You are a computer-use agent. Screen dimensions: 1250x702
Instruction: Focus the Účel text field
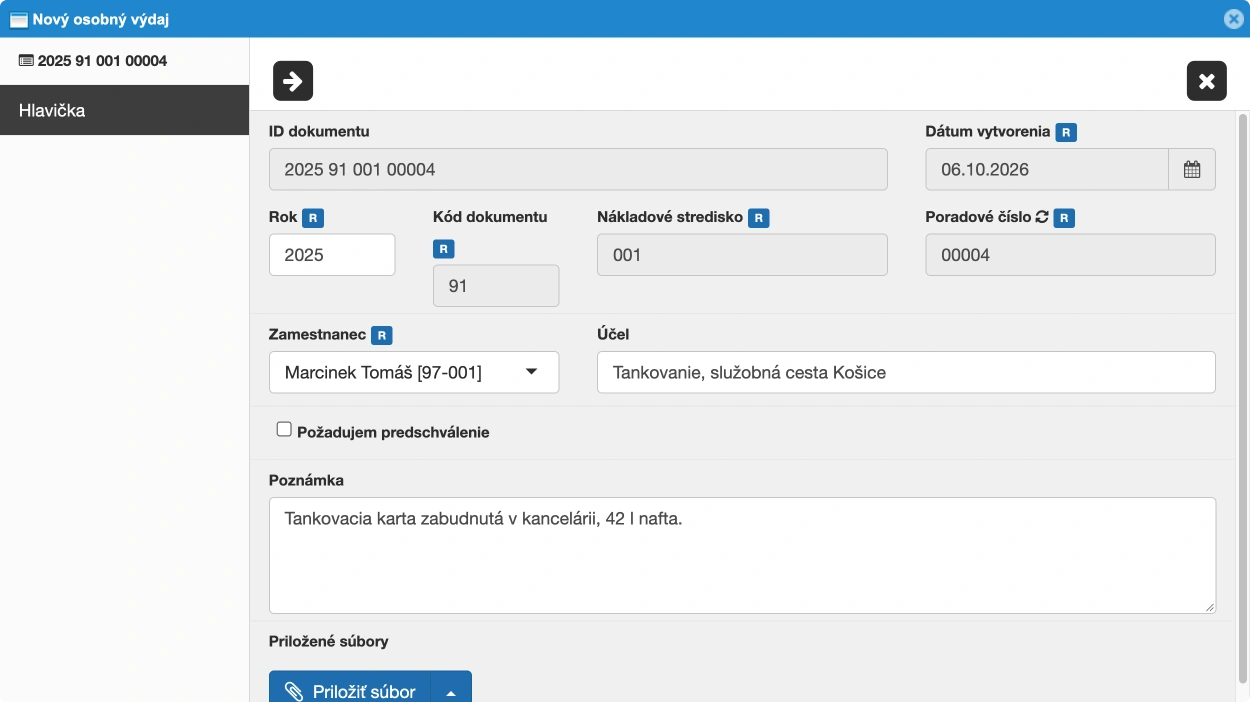pos(906,373)
